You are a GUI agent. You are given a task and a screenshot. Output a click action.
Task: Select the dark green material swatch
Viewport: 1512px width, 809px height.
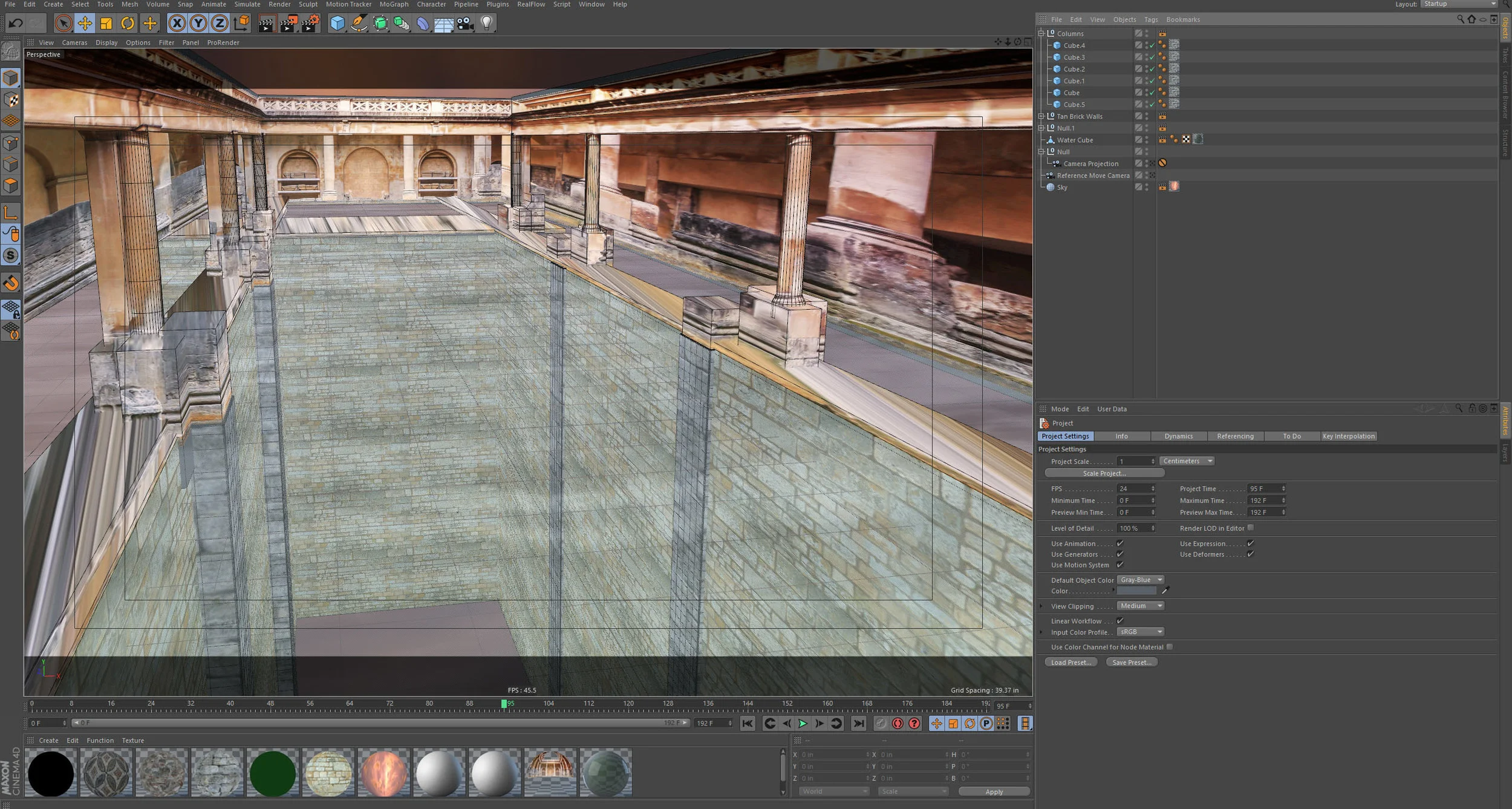(x=273, y=773)
